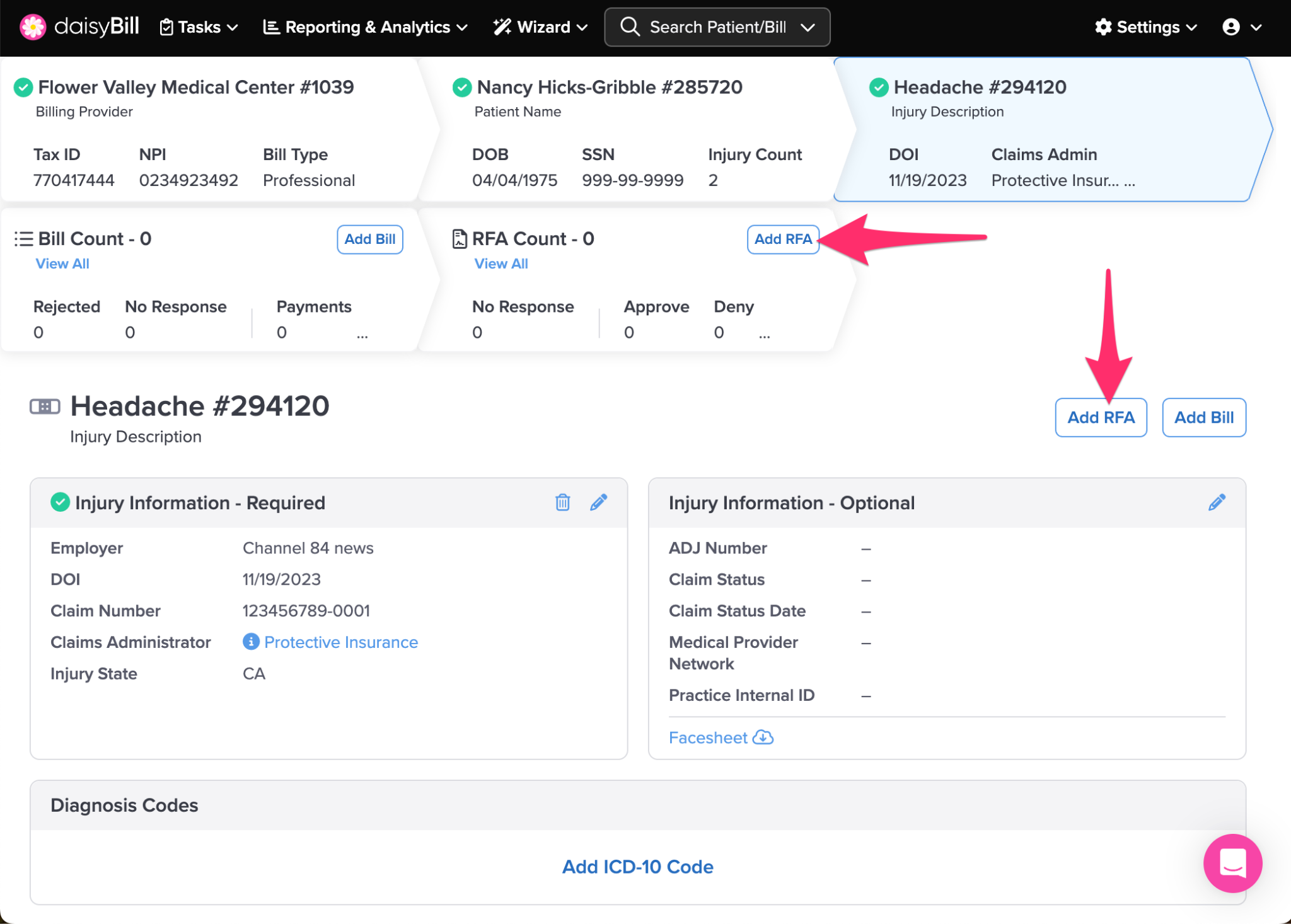Select the Nancy Hicks-Gribble patient breadcrumb

point(609,87)
